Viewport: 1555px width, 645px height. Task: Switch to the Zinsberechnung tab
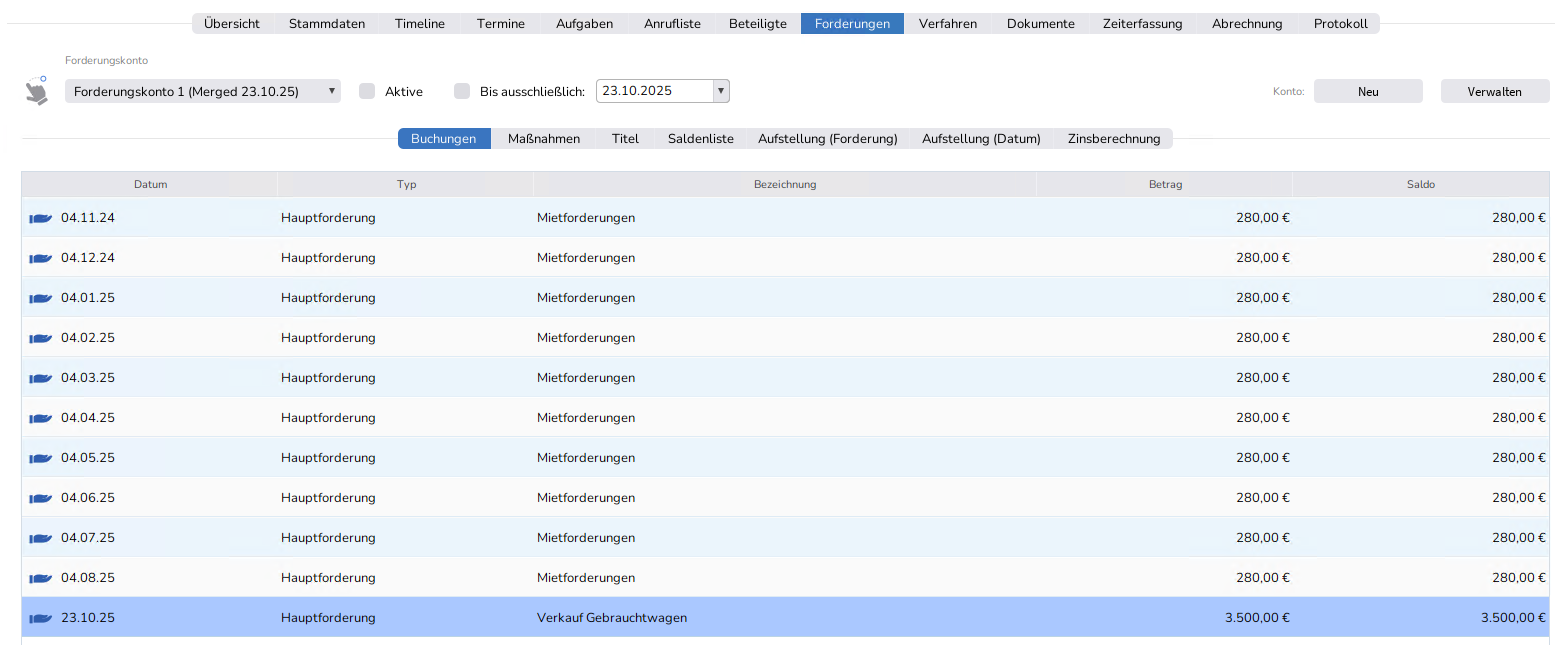pyautogui.click(x=1113, y=139)
